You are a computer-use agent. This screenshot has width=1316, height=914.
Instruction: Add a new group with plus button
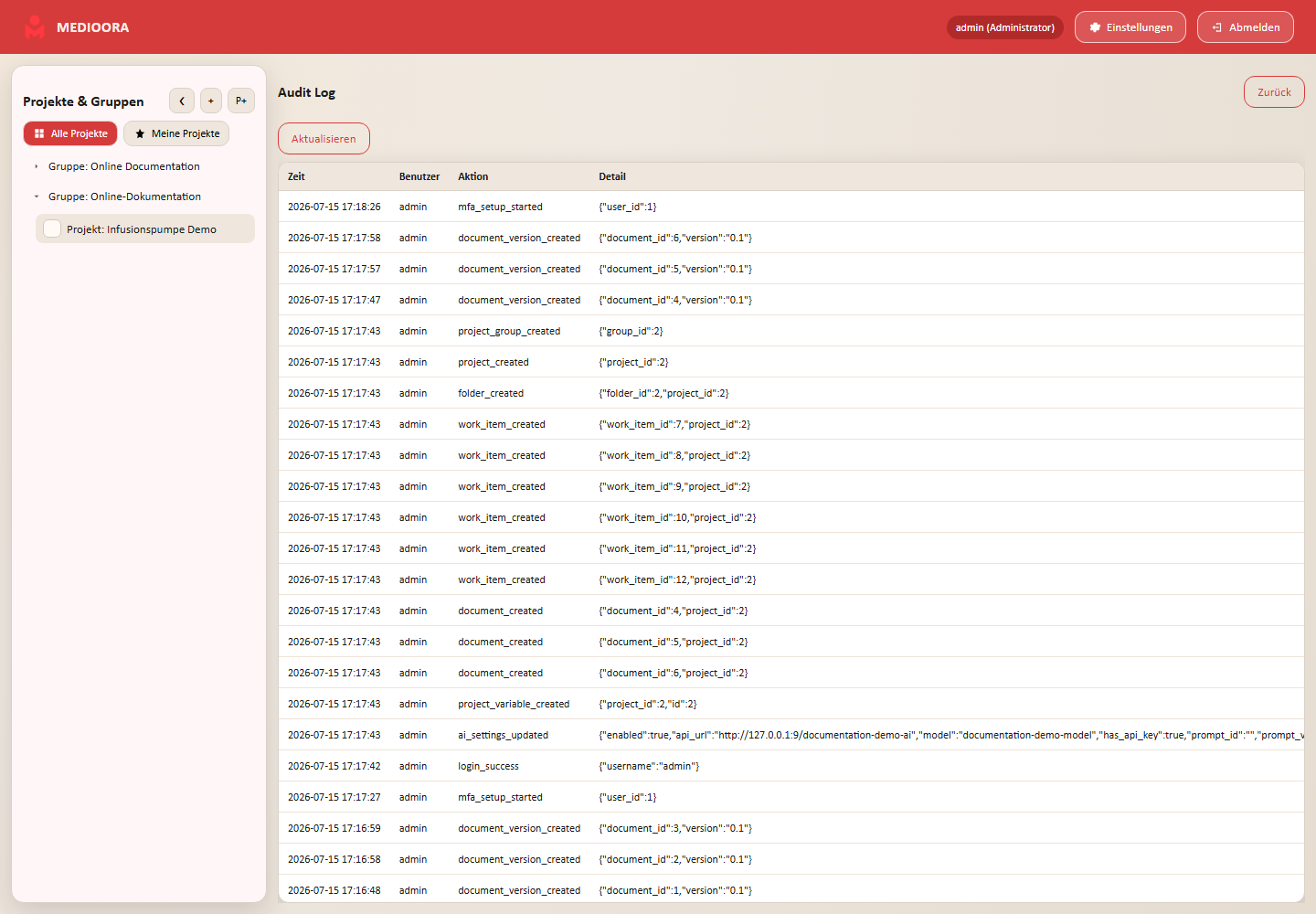[211, 101]
